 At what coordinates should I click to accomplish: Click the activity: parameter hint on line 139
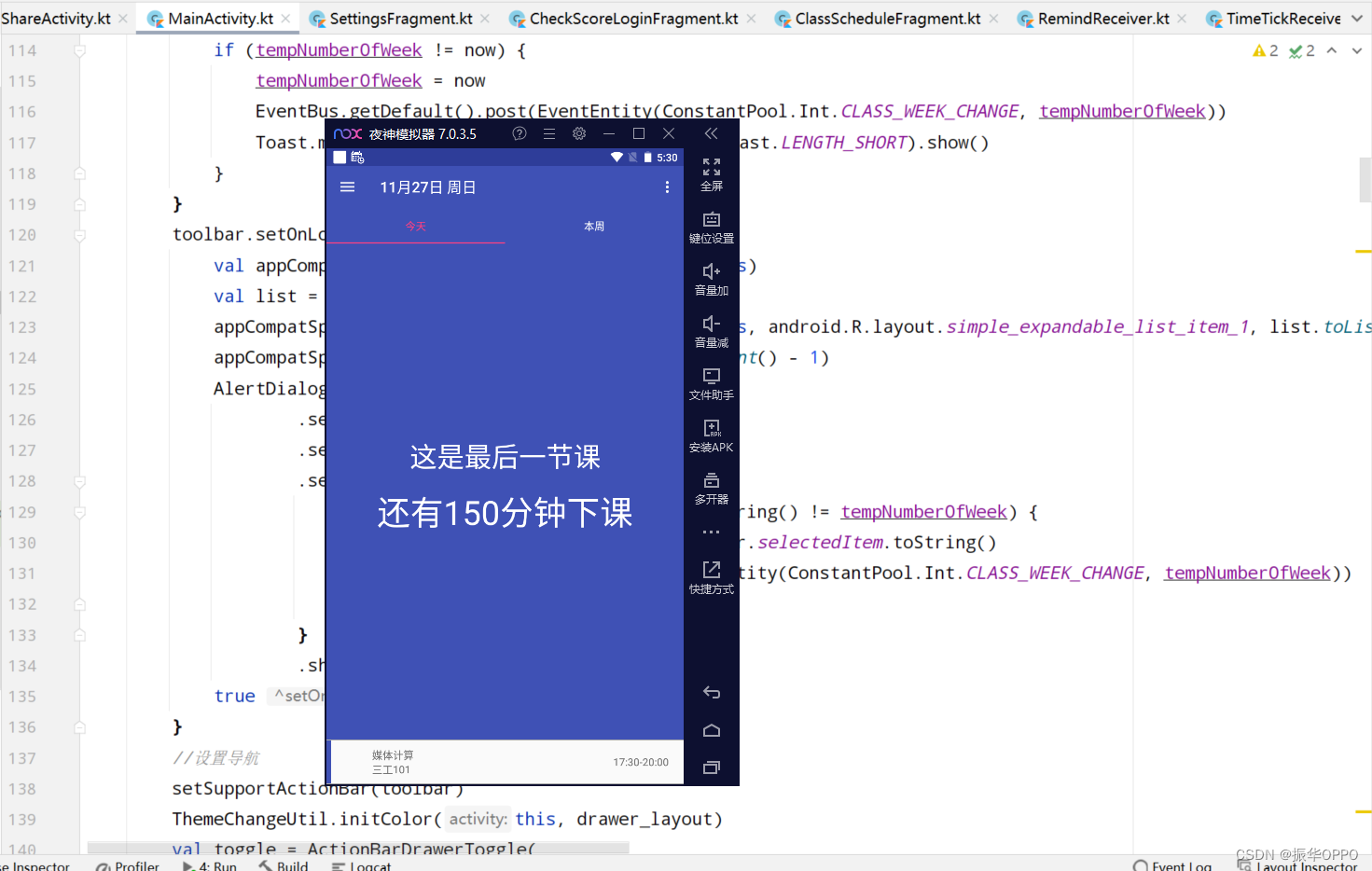pos(478,819)
